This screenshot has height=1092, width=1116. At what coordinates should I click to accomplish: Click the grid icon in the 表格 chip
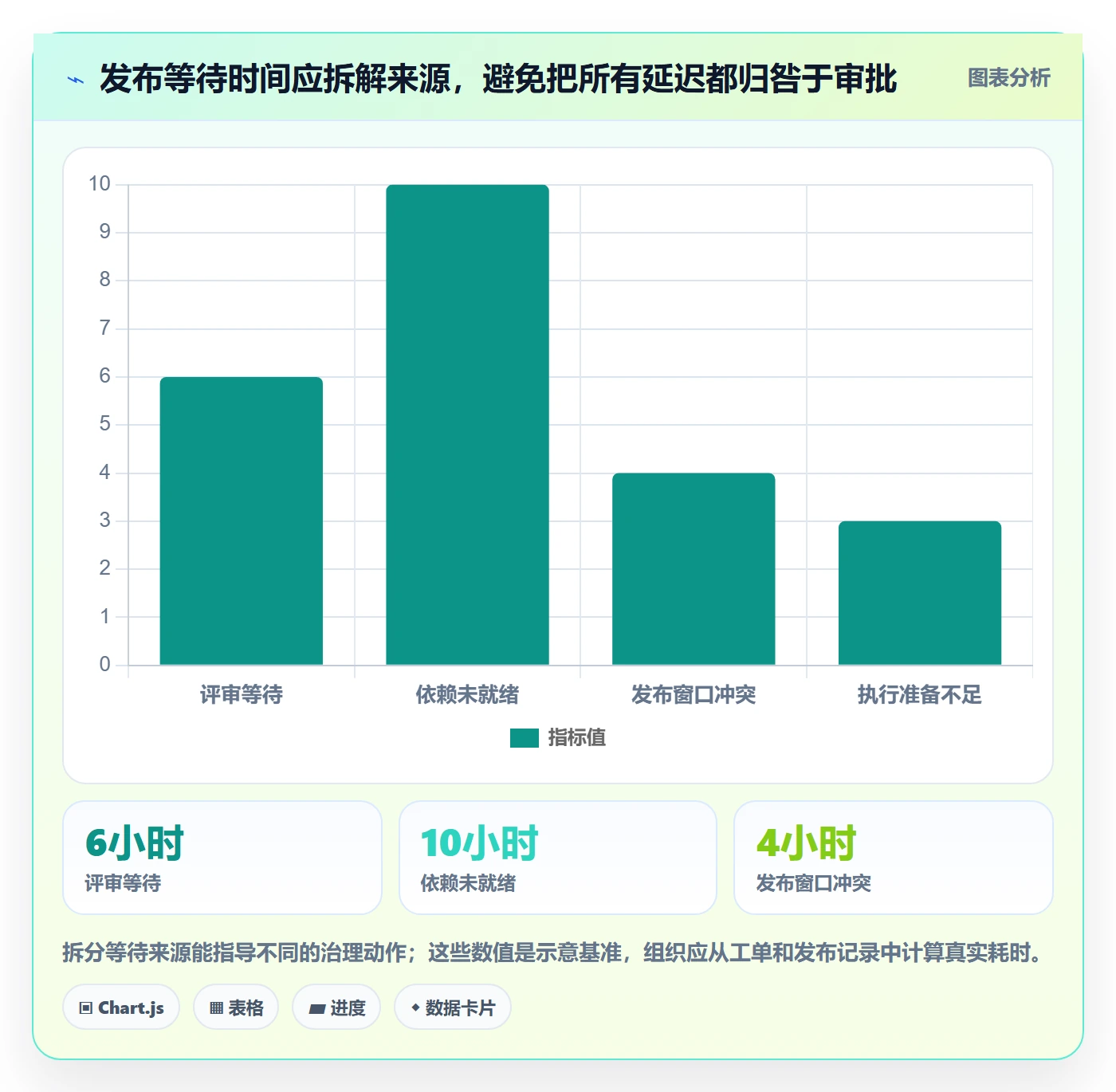click(x=216, y=1008)
